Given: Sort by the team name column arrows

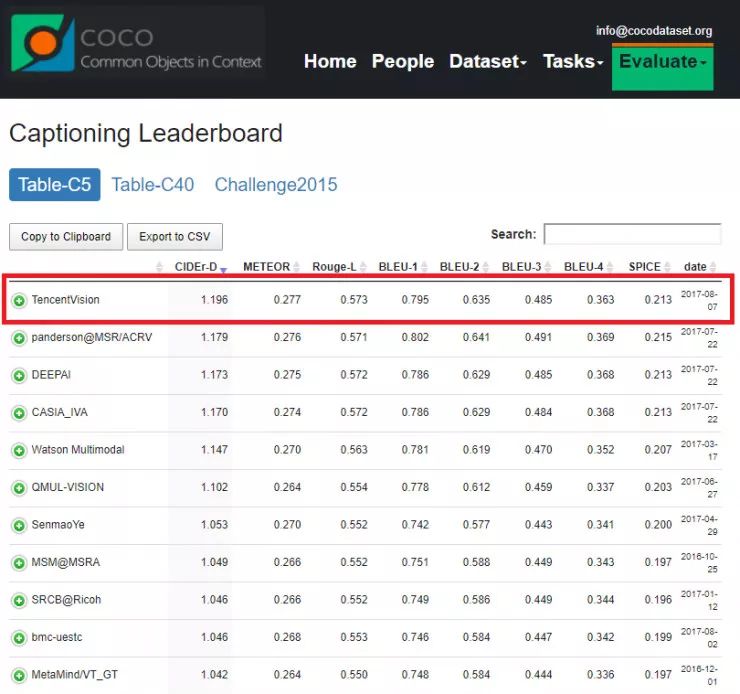Looking at the screenshot, I should [159, 267].
